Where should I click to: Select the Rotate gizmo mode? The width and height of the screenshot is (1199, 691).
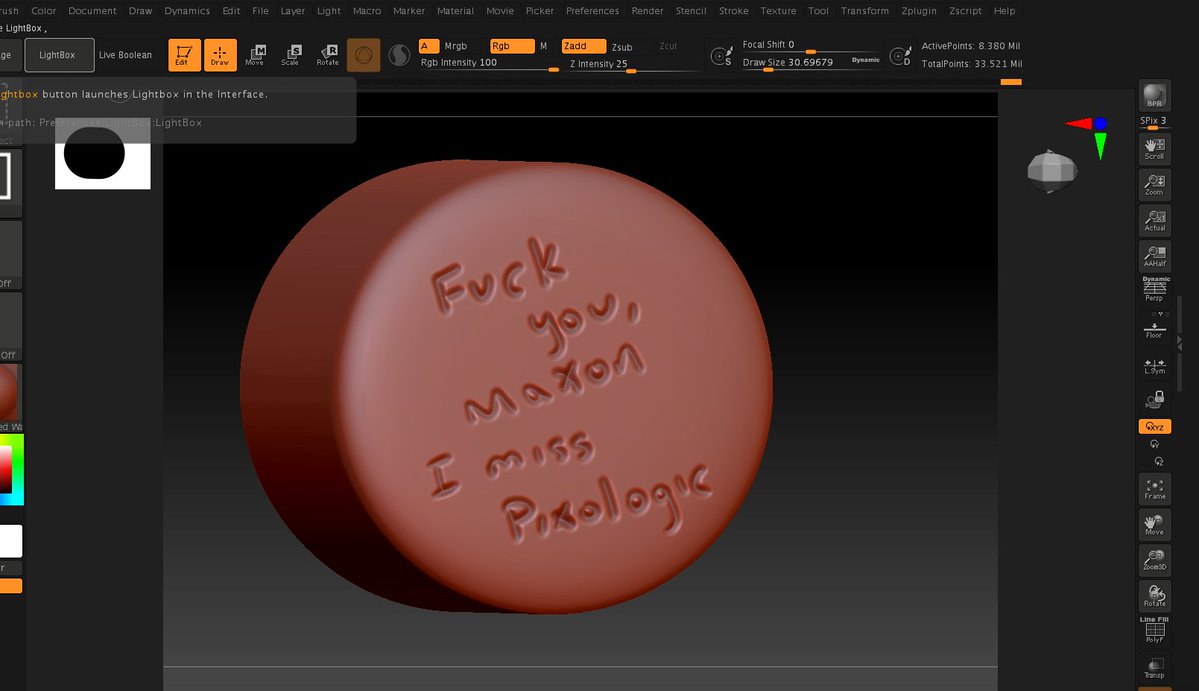click(328, 55)
